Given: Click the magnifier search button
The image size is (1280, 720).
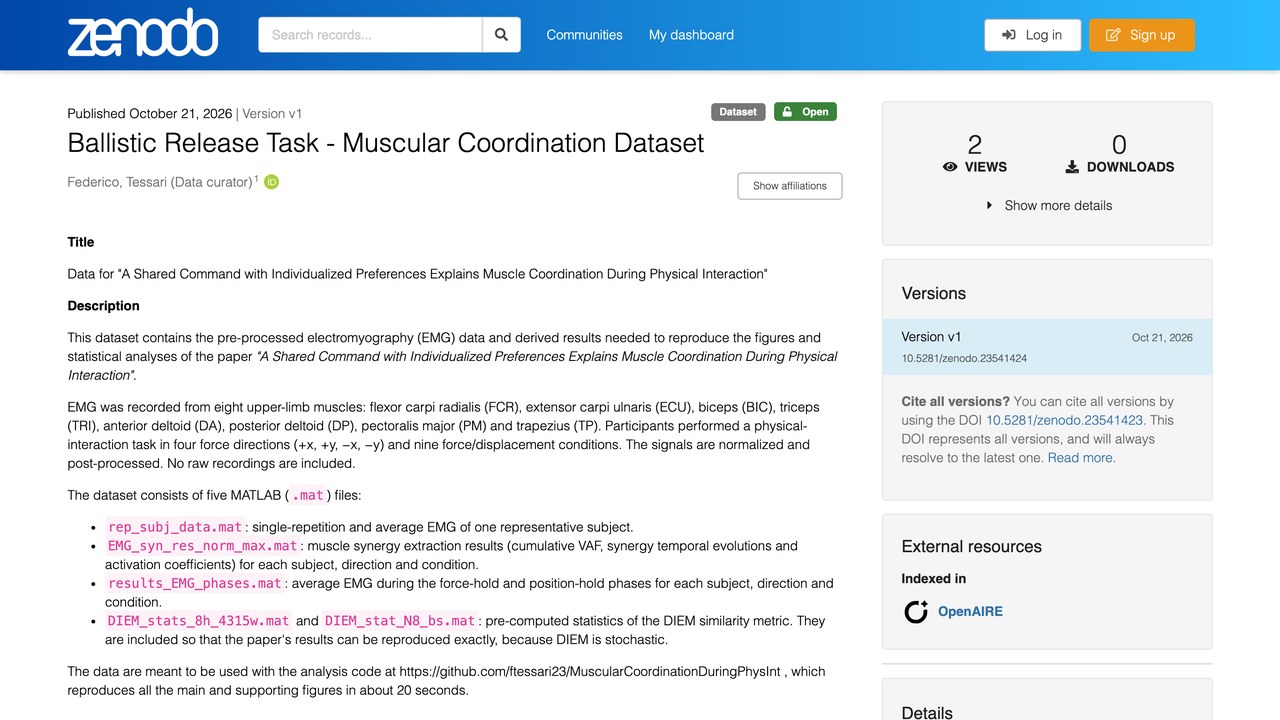Looking at the screenshot, I should [502, 35].
